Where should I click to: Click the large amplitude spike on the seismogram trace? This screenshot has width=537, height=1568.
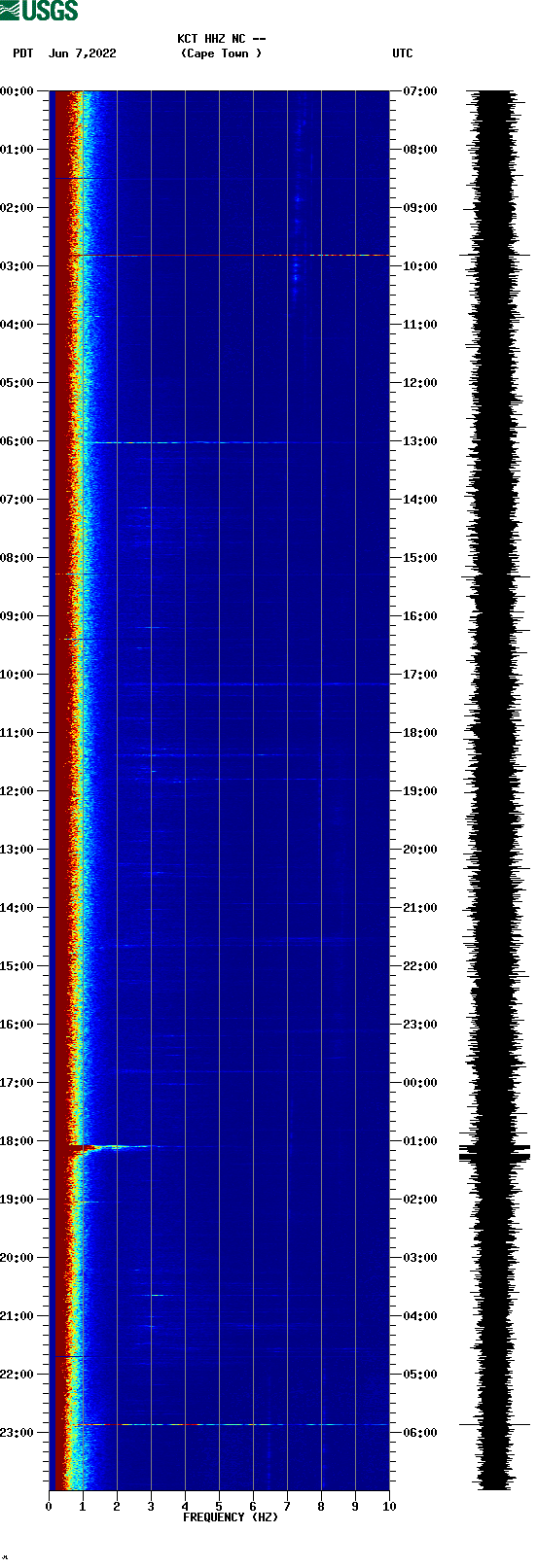(x=495, y=1153)
